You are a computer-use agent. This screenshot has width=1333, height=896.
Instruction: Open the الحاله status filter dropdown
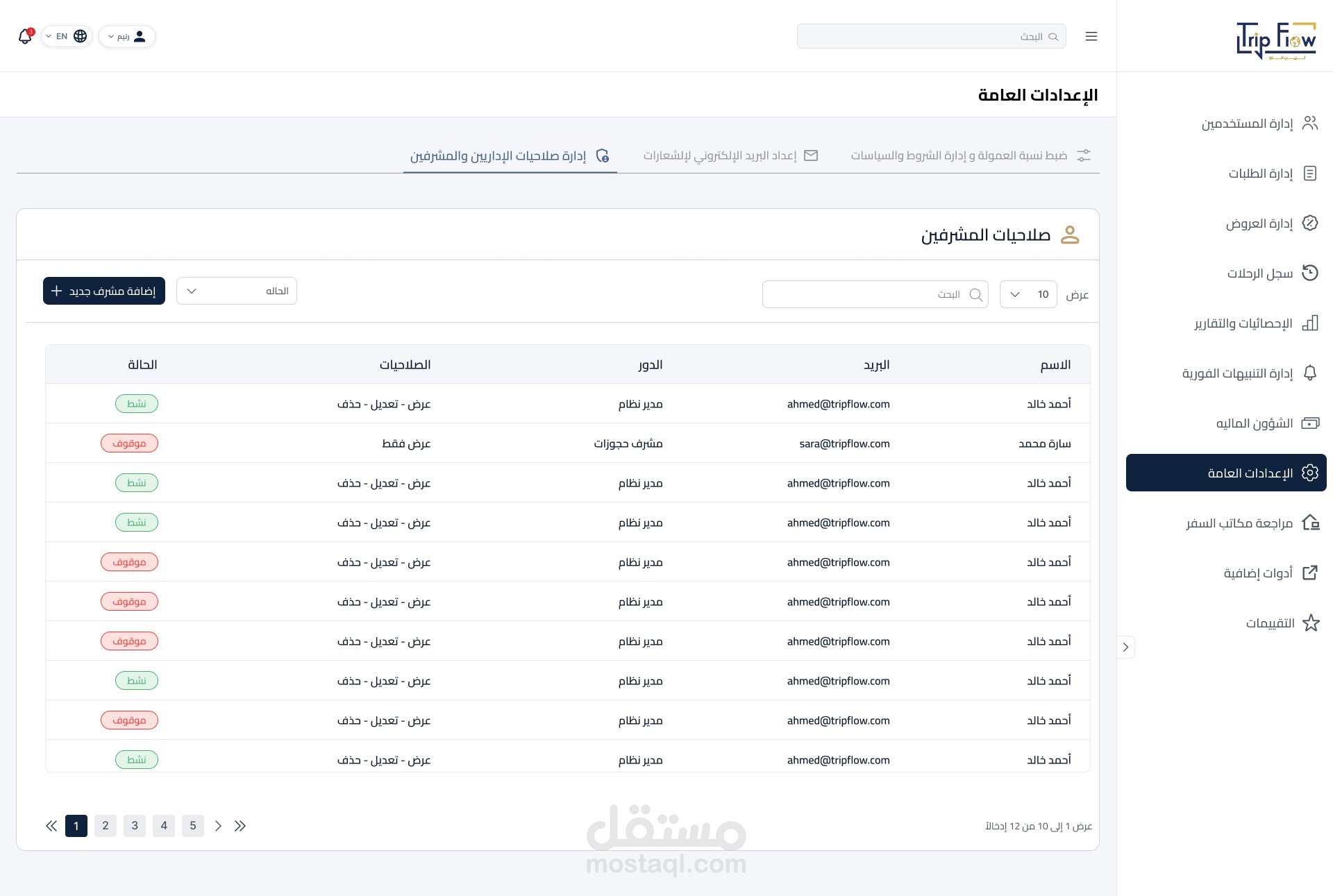tap(237, 291)
